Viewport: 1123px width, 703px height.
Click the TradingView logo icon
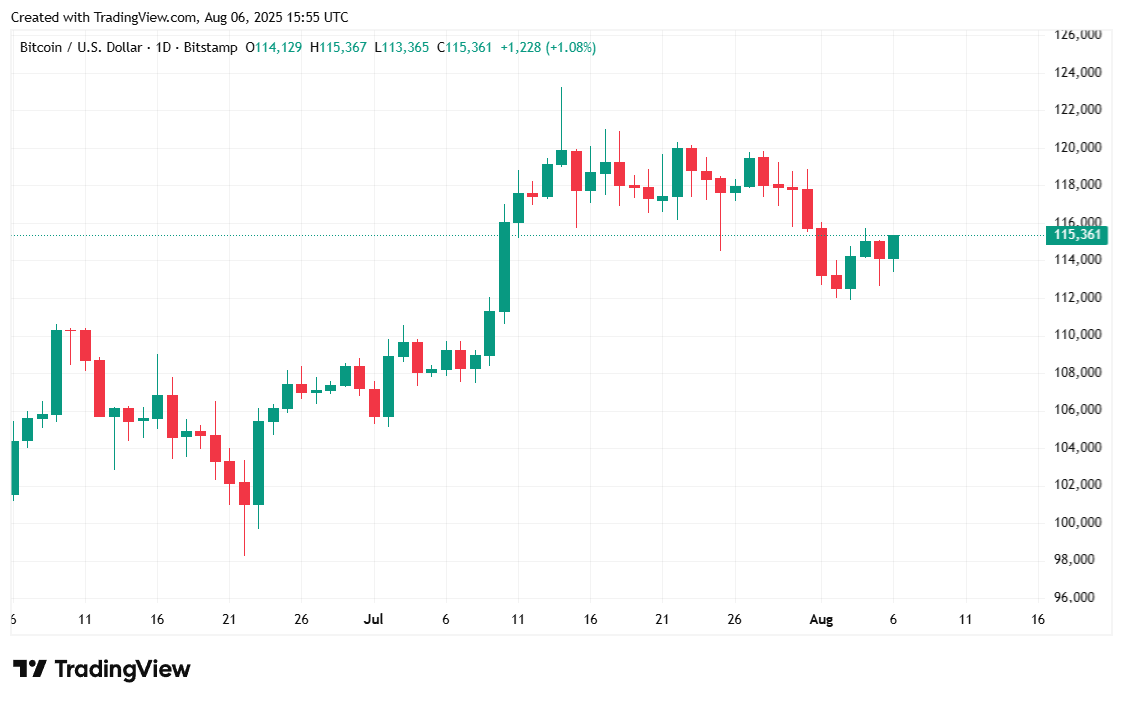29,669
